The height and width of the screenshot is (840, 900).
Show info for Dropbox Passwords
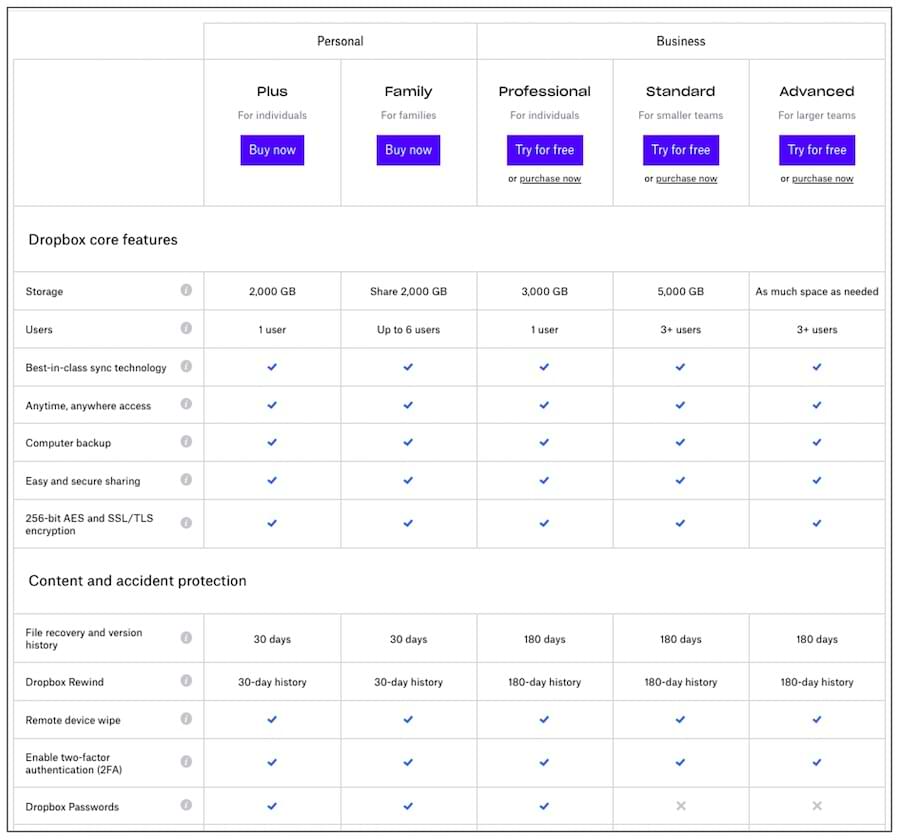[x=186, y=805]
